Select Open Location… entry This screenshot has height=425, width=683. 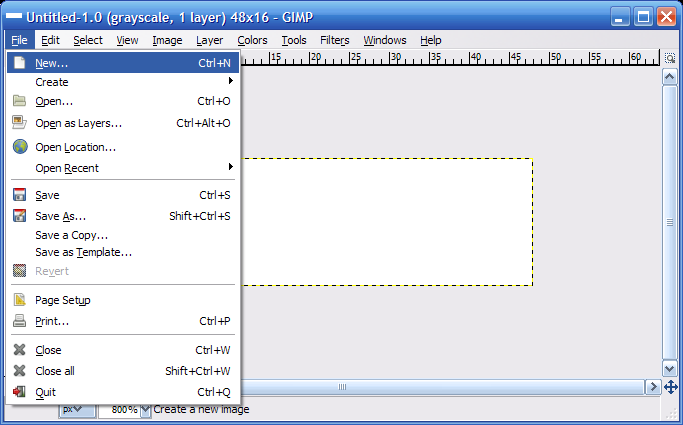[x=123, y=147]
